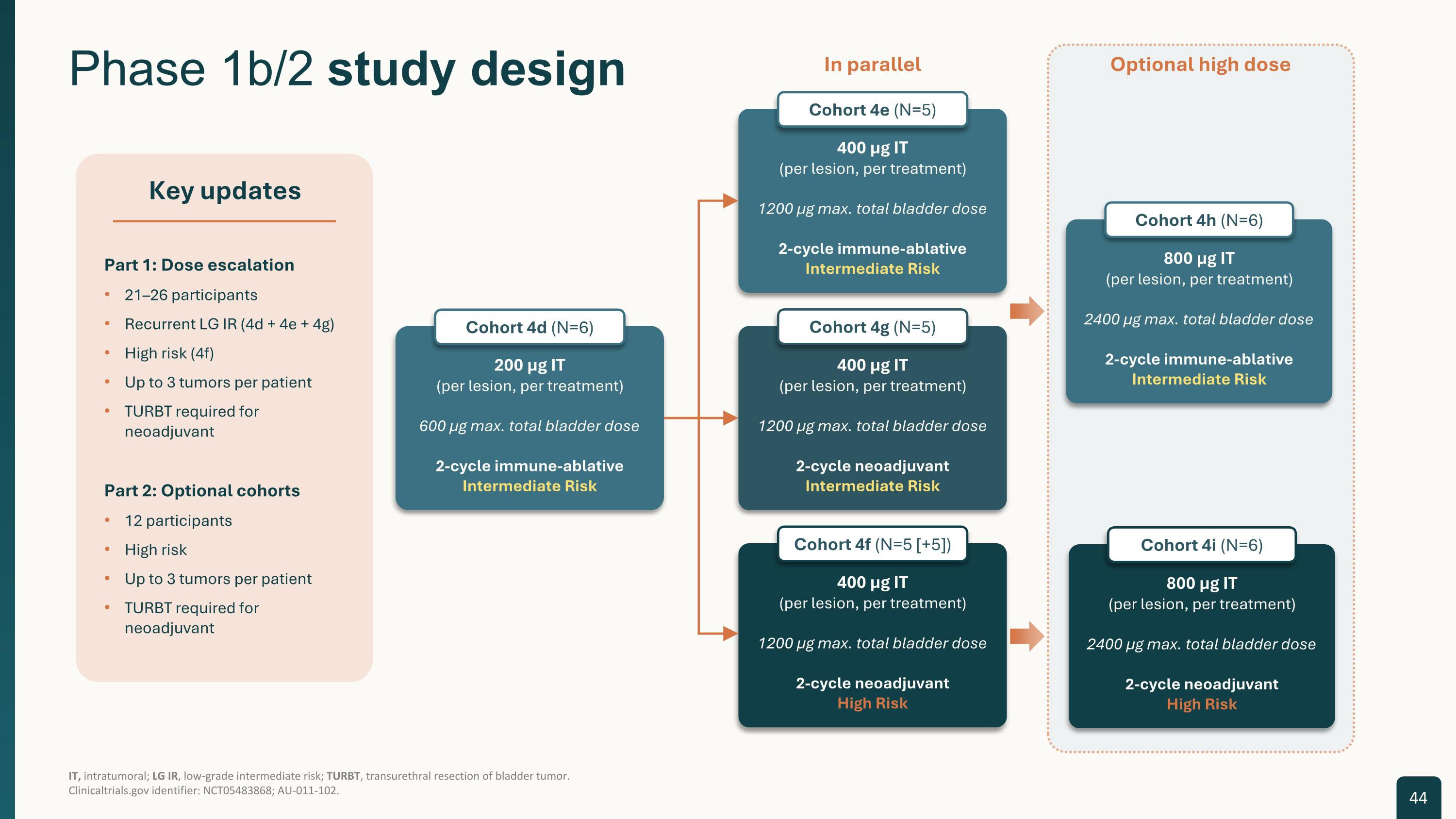Click the Phase 1b/2 study design title
This screenshot has width=1456, height=819.
(x=347, y=69)
